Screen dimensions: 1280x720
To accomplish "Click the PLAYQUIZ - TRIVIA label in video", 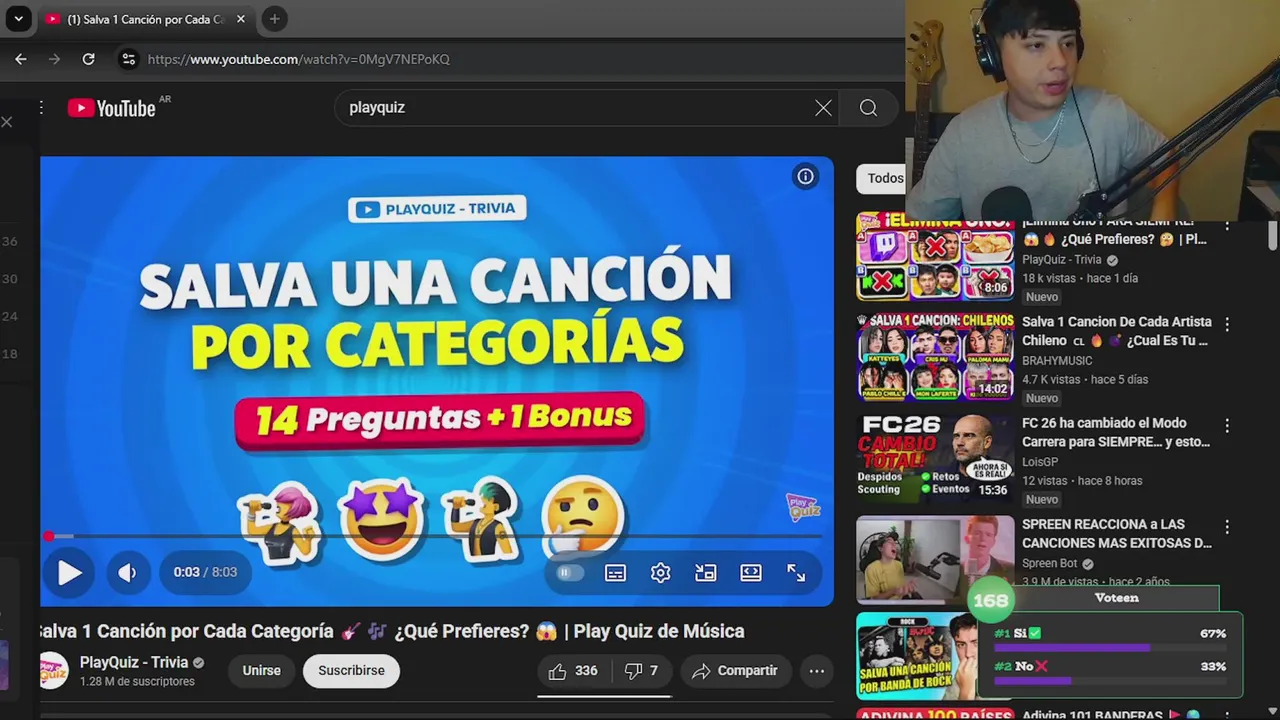I will click(437, 208).
